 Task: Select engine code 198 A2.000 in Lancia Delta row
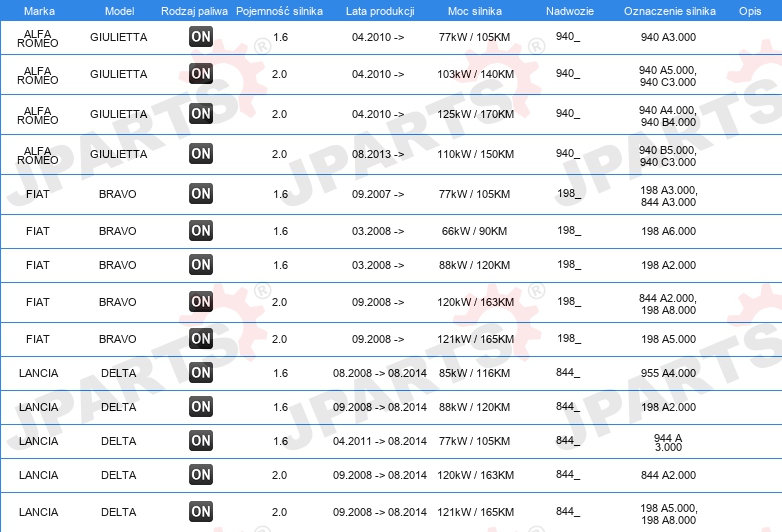point(668,407)
